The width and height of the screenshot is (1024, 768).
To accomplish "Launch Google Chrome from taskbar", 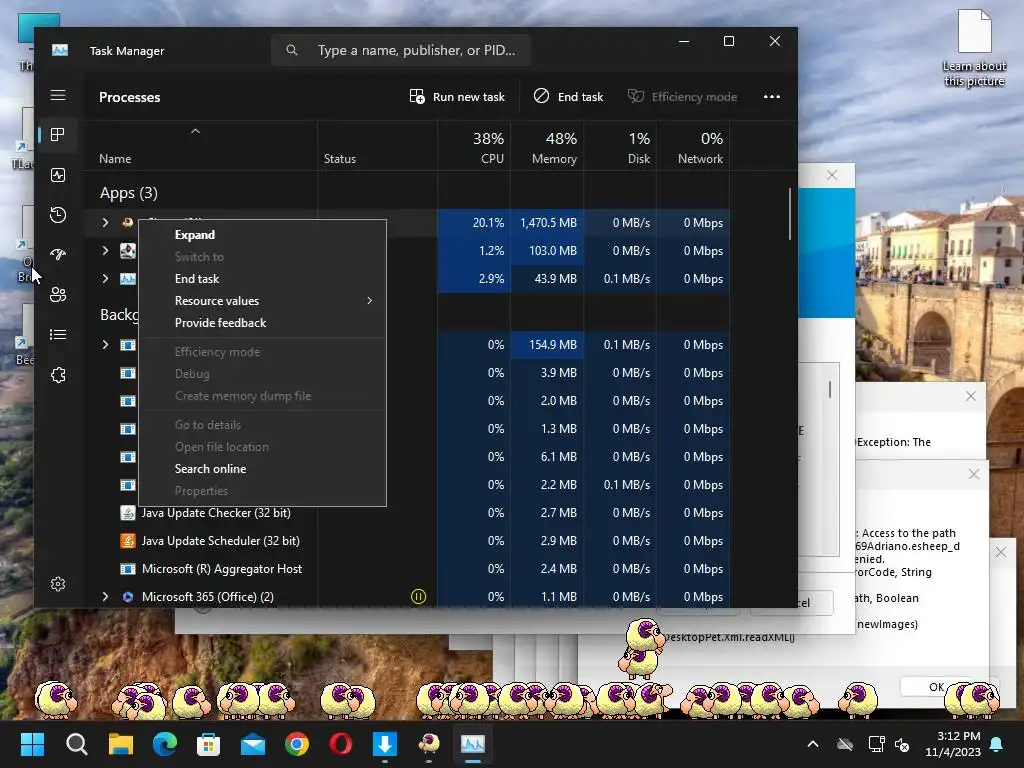I will coord(296,744).
